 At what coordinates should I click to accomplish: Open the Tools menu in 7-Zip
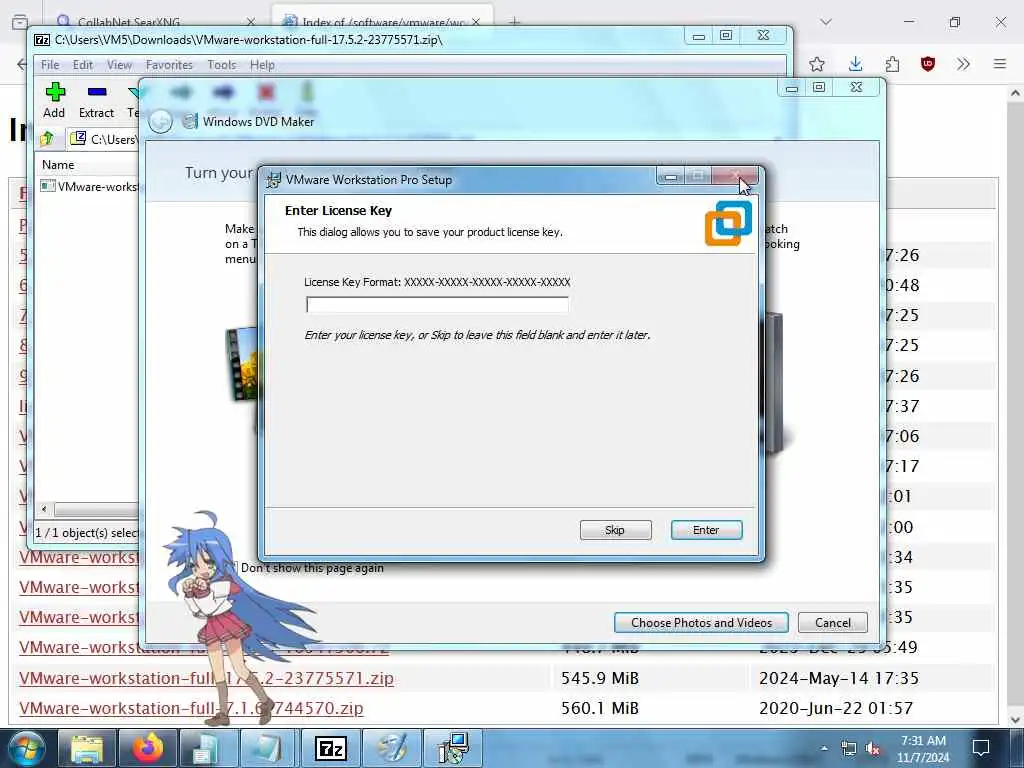pos(221,65)
